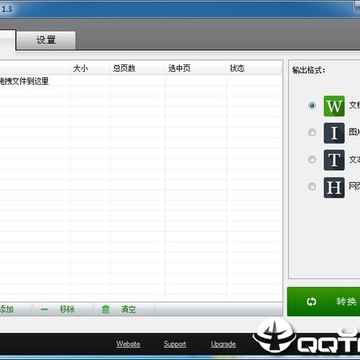
Task: Click the 添加 add button
Action: pyautogui.click(x=15, y=309)
